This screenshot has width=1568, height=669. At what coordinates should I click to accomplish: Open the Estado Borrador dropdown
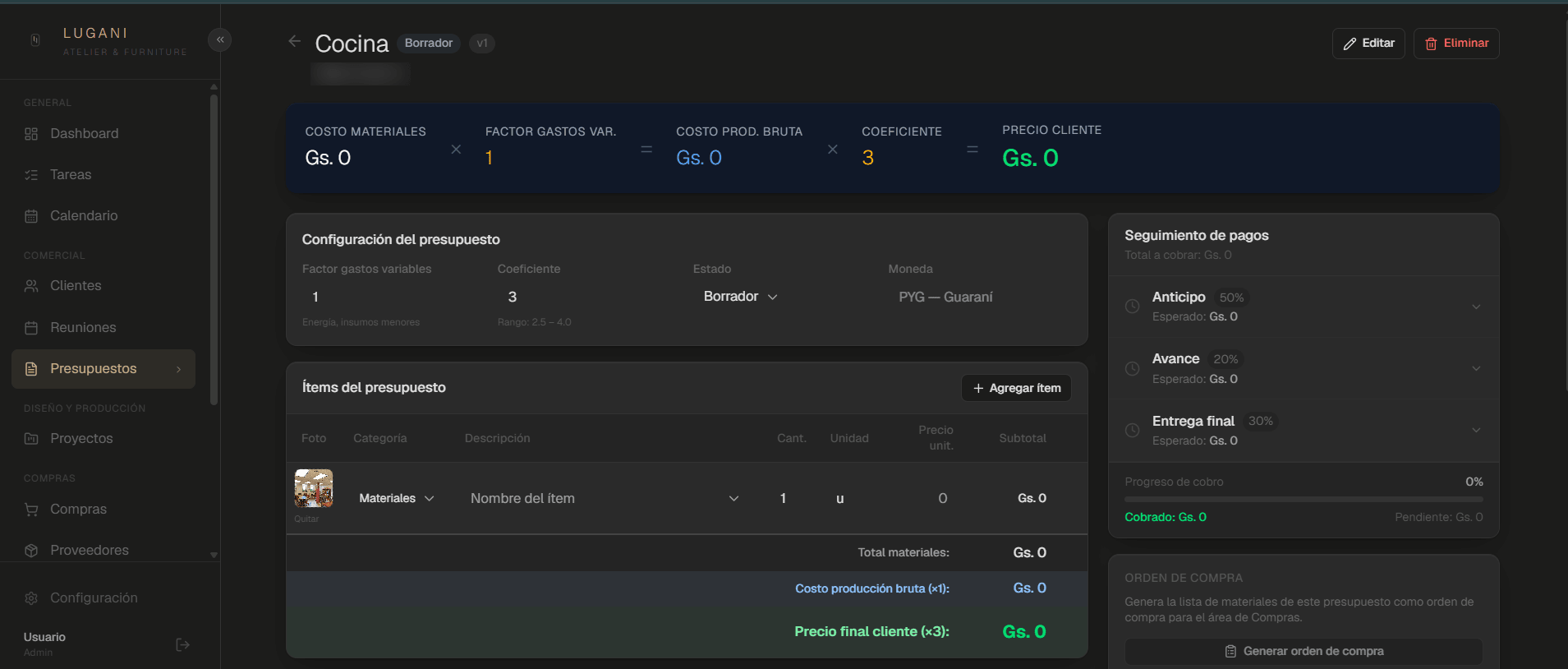pos(740,297)
